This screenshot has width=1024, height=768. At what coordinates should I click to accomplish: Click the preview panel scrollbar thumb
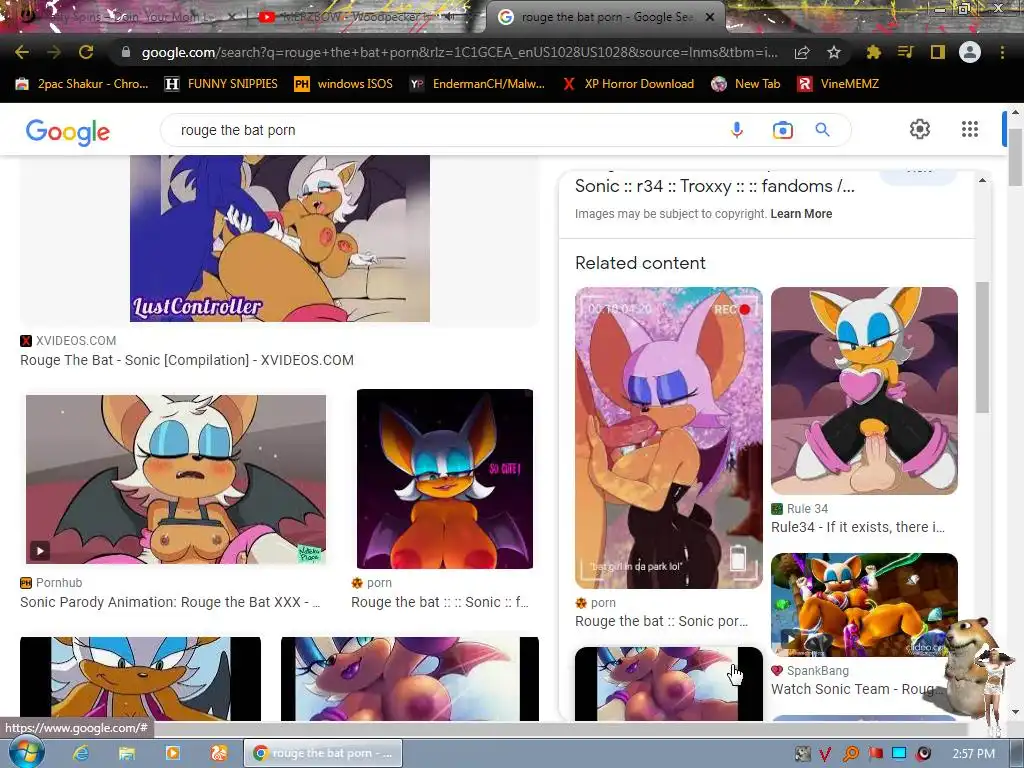coord(982,347)
